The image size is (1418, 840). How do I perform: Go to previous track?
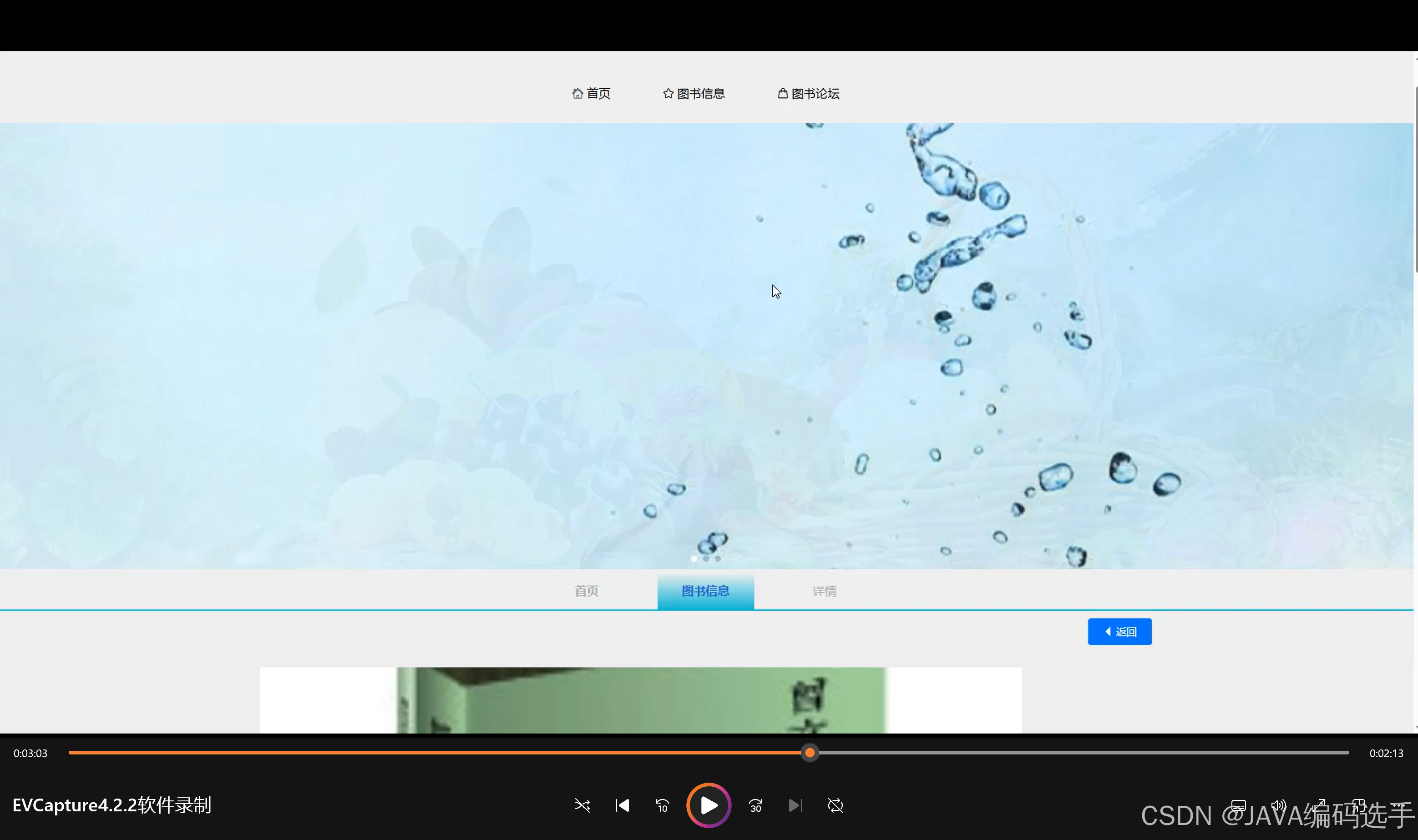point(622,805)
